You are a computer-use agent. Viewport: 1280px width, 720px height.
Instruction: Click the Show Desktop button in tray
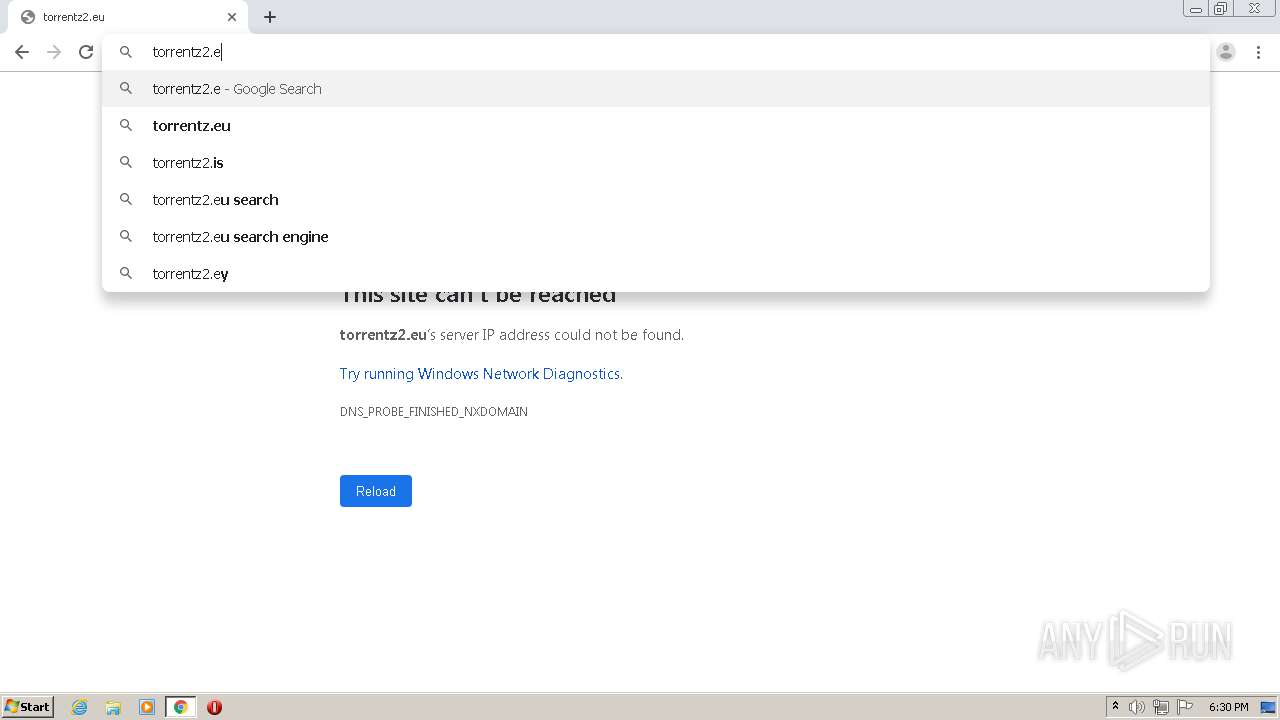pyautogui.click(x=1269, y=707)
